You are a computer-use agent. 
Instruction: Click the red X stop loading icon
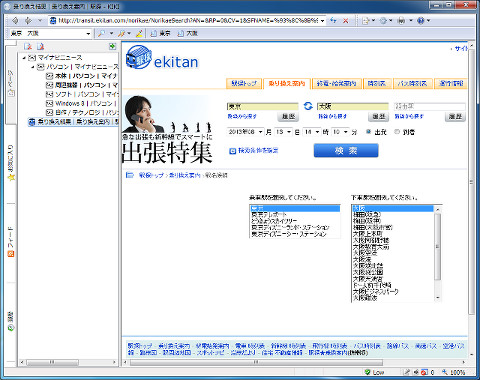point(346,21)
